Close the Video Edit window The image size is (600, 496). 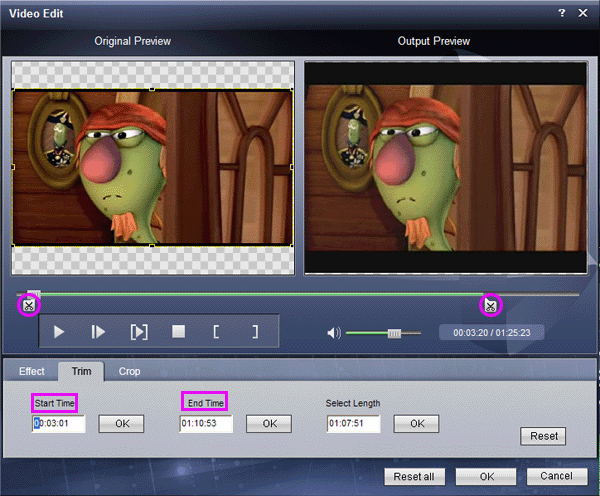coord(583,13)
